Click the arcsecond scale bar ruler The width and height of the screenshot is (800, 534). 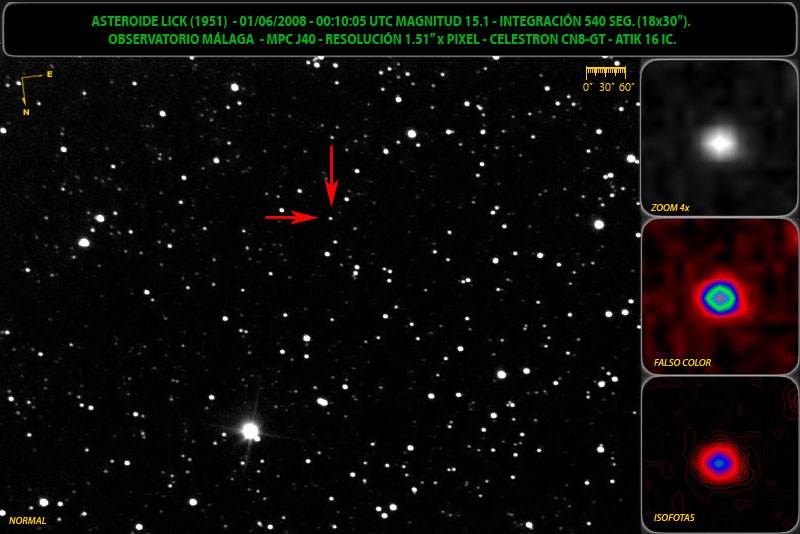pos(606,71)
